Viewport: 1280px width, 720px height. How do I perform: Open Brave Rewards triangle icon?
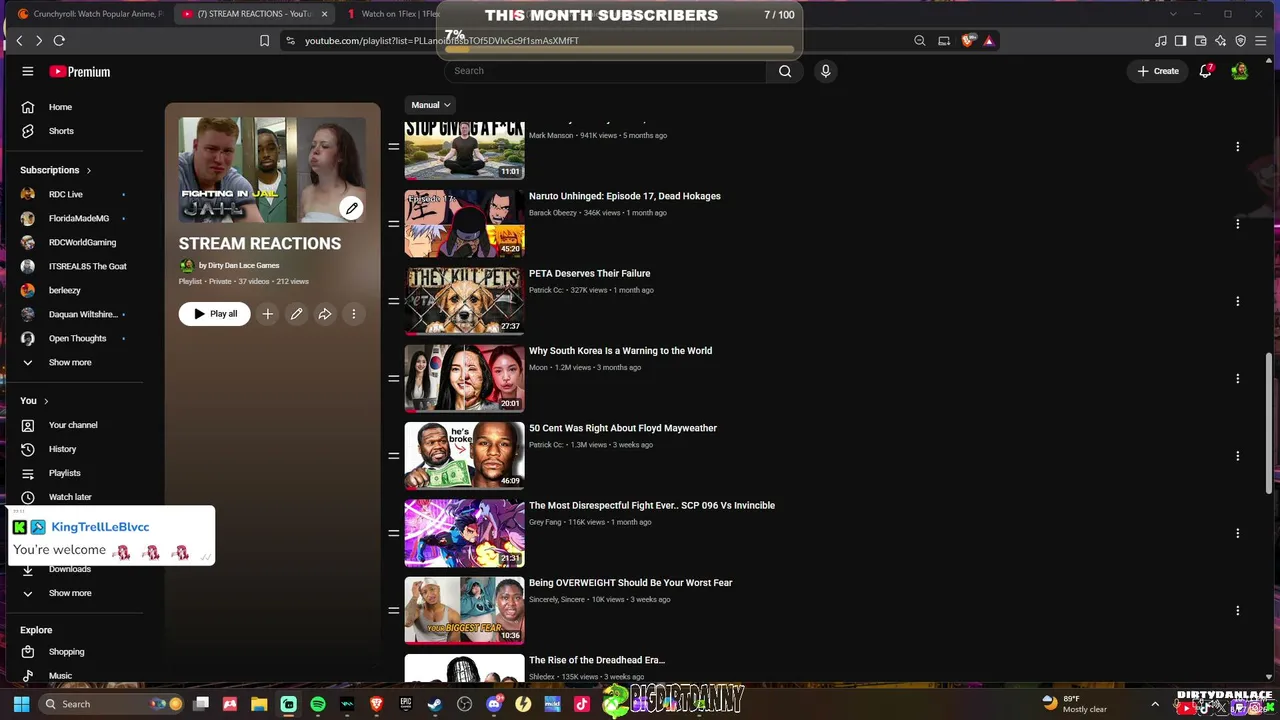(988, 41)
